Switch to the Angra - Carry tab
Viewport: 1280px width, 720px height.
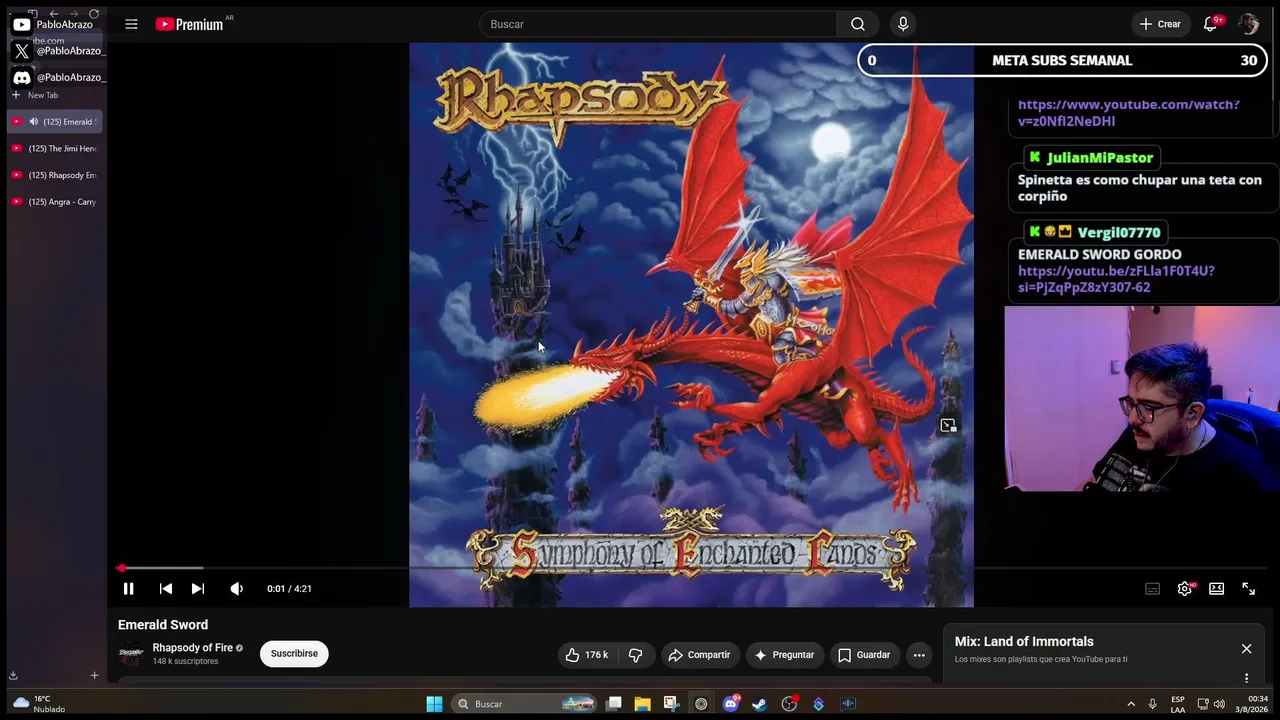(55, 202)
